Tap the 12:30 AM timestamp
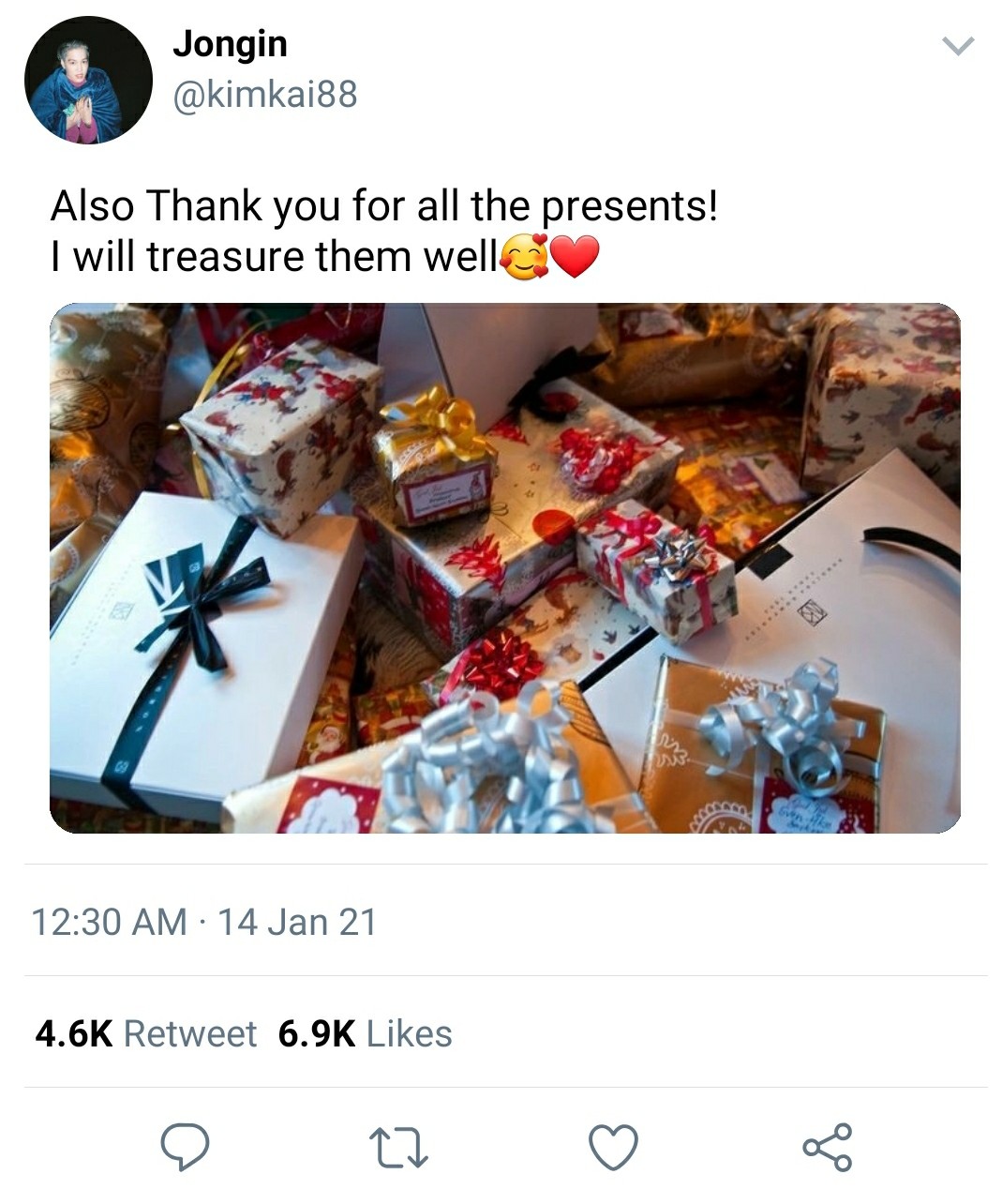This screenshot has height=1204, width=1002. (x=109, y=922)
